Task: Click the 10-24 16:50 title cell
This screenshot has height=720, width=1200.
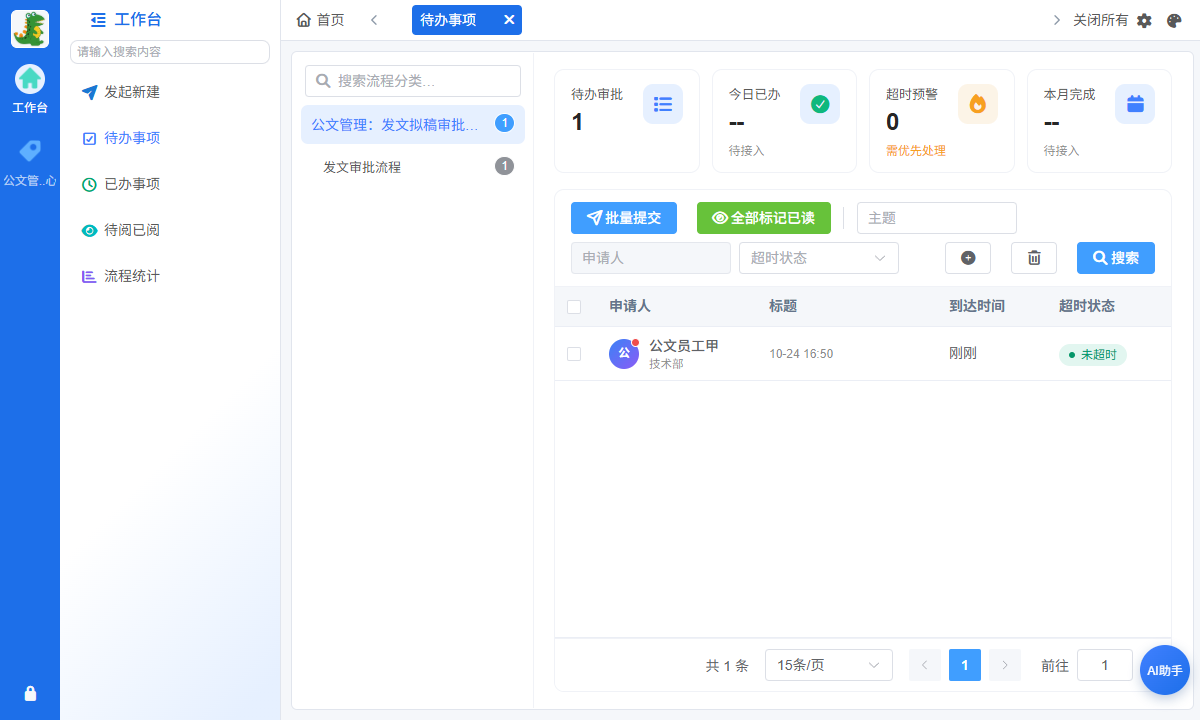Action: pyautogui.click(x=801, y=354)
